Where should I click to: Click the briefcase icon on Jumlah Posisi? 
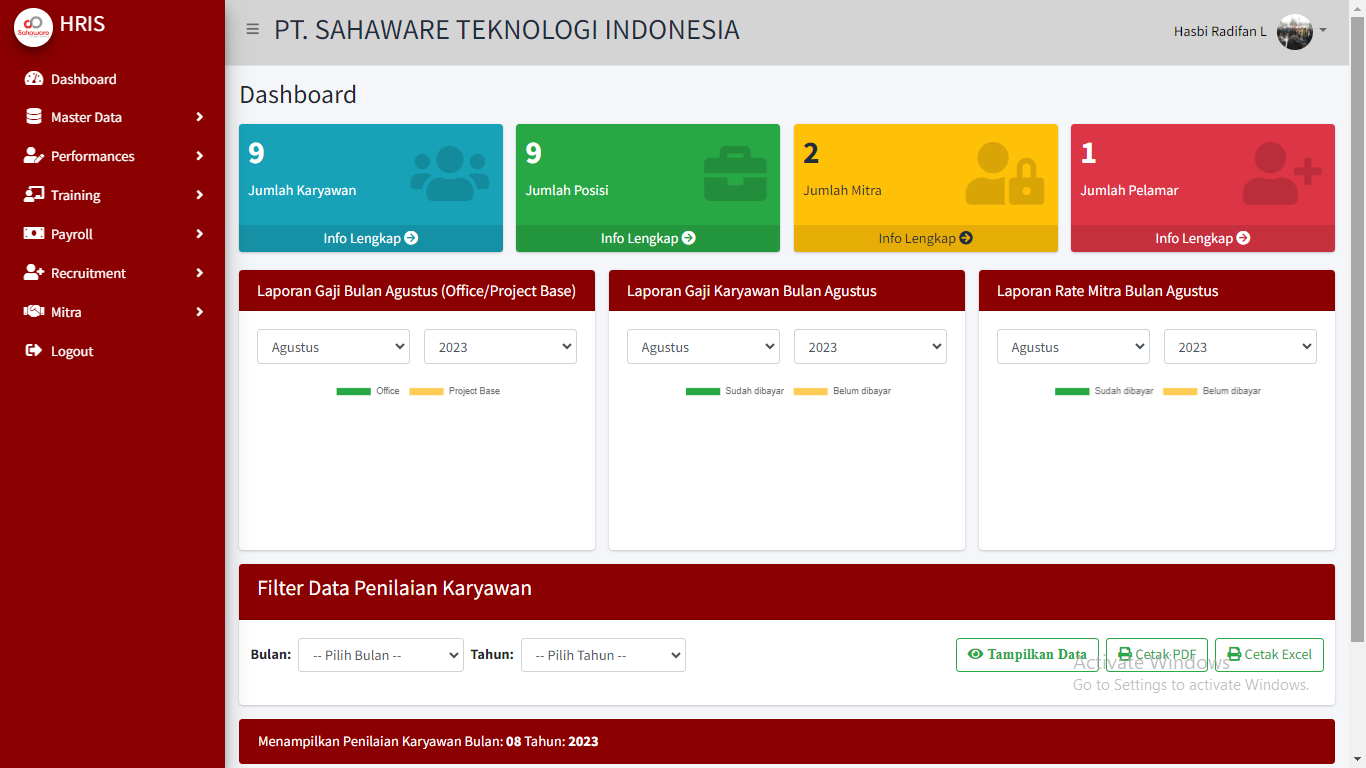[x=735, y=174]
